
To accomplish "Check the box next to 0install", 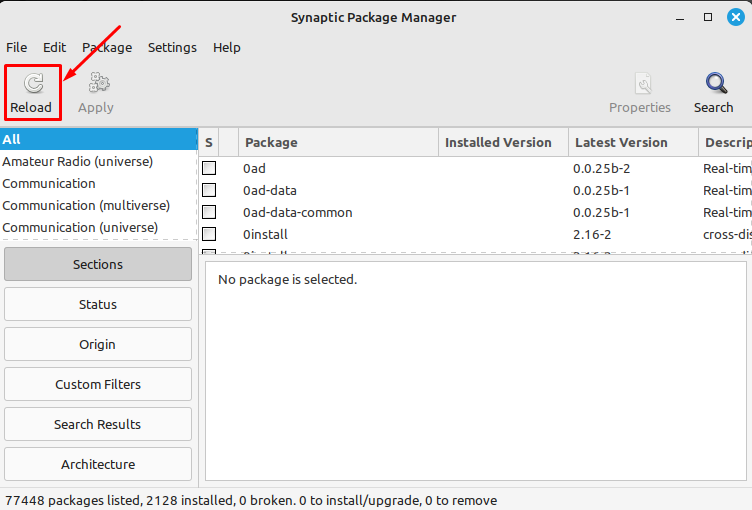I will (209, 234).
